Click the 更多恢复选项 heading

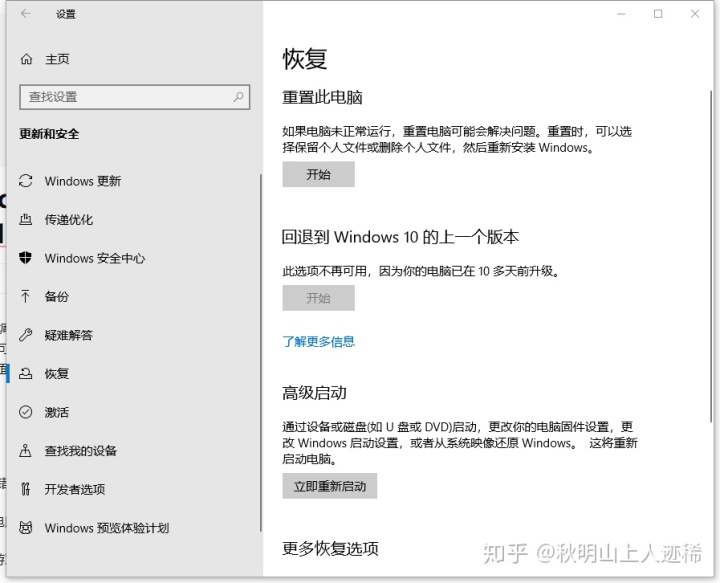pyautogui.click(x=330, y=549)
